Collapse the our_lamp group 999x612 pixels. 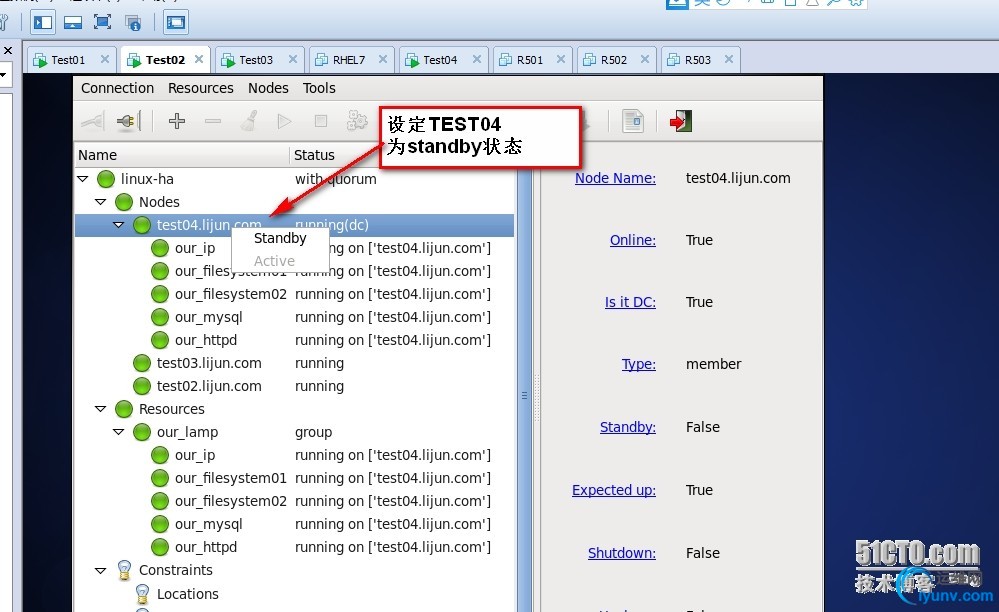(119, 432)
